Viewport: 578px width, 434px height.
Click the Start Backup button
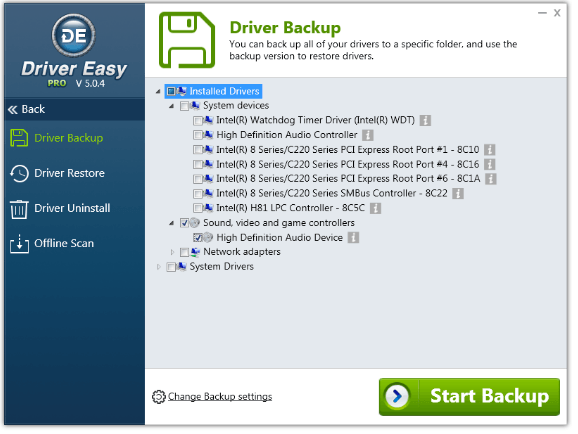click(x=469, y=397)
